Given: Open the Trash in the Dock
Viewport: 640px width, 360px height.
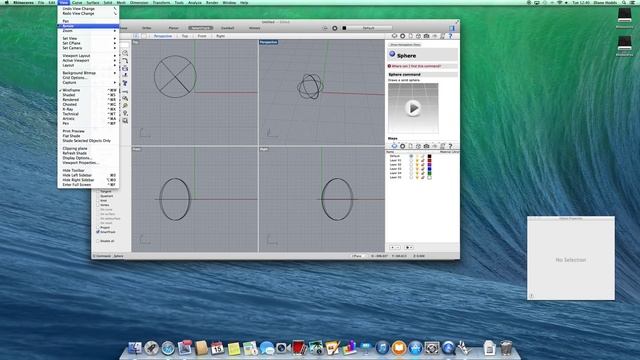Looking at the screenshot, I should pyautogui.click(x=506, y=348).
